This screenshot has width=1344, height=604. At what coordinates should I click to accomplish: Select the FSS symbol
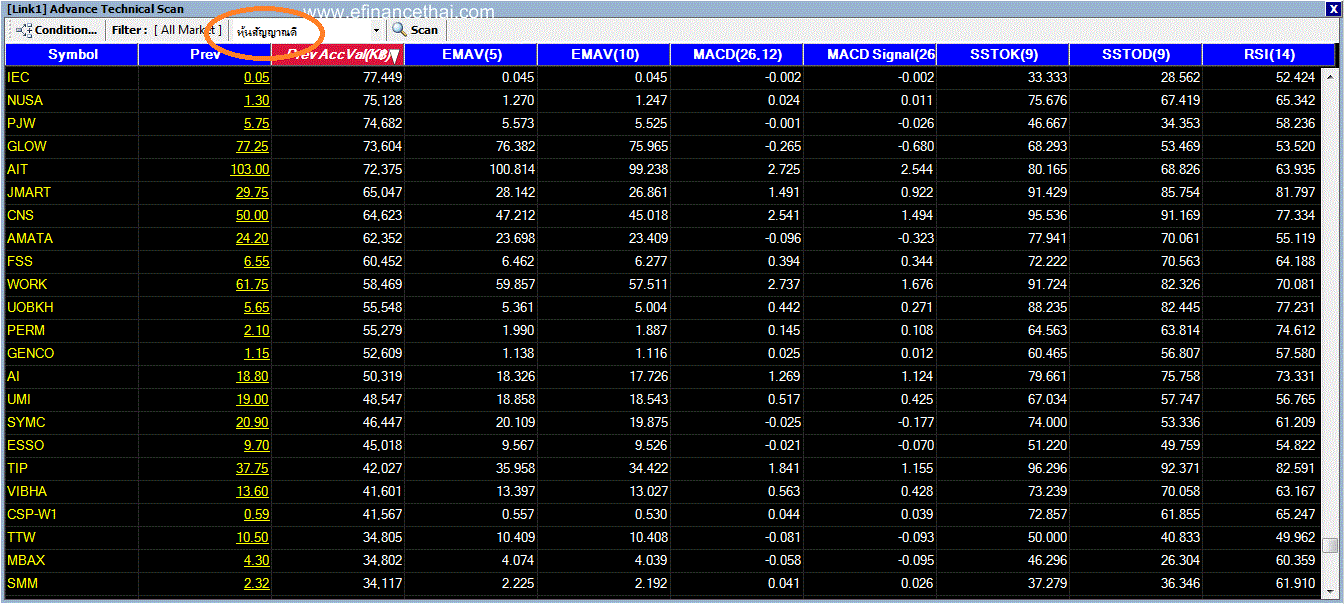[x=20, y=261]
